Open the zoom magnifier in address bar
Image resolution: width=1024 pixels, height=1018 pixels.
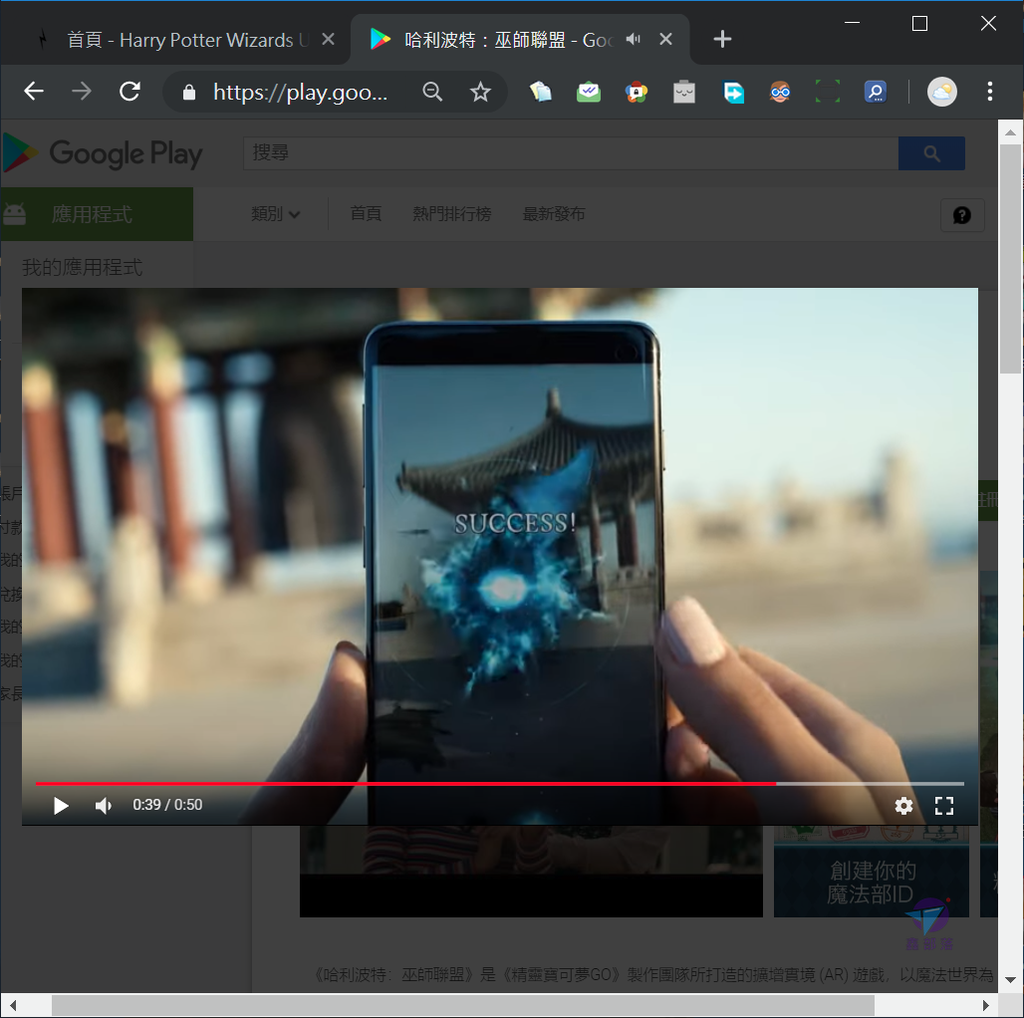point(432,91)
